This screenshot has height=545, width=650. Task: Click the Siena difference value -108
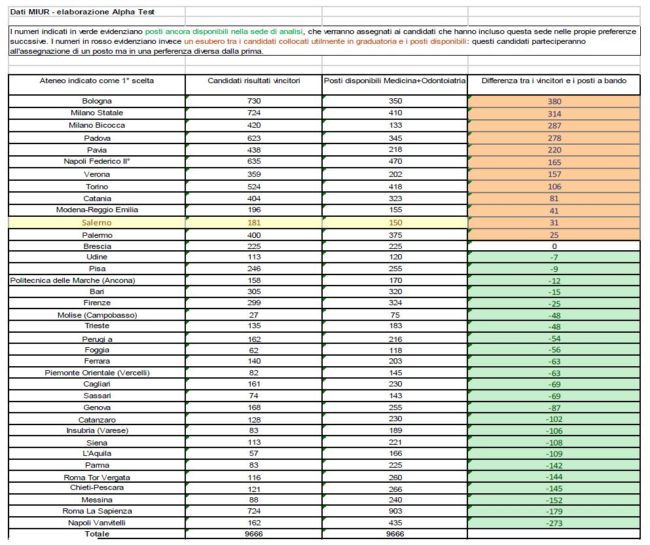(554, 443)
